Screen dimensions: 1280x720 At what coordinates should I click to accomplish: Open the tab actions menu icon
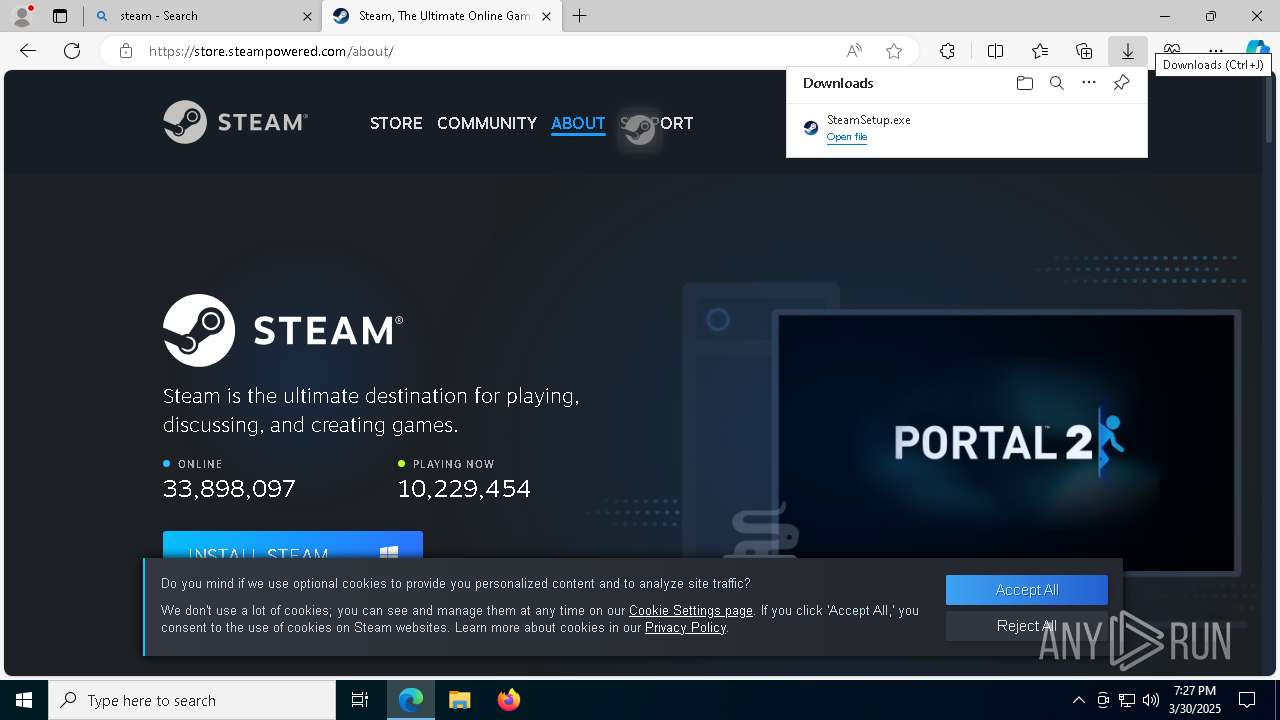pos(60,16)
